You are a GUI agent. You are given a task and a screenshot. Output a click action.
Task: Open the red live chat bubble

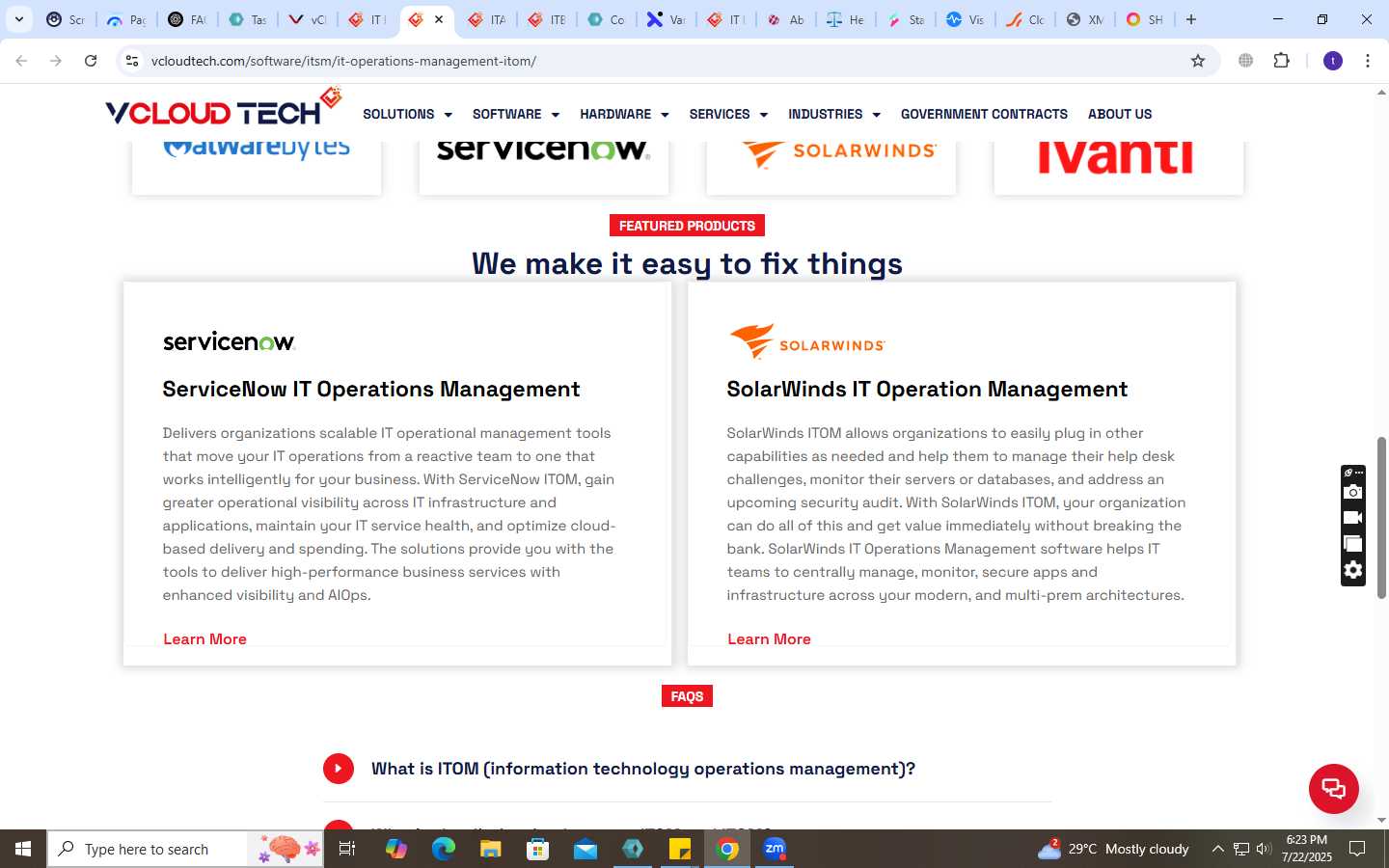point(1333,788)
